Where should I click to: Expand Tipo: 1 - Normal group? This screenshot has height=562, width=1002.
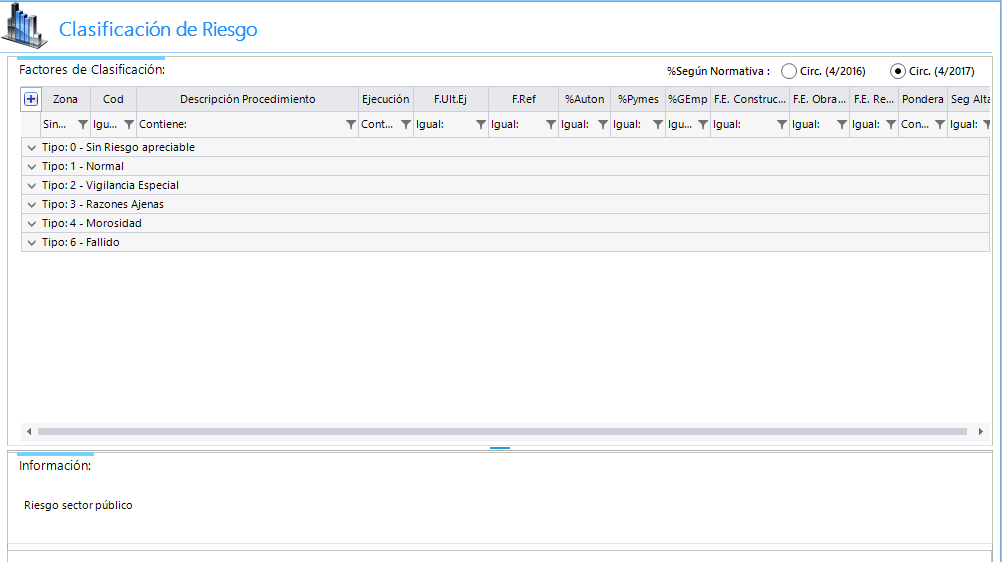click(31, 167)
